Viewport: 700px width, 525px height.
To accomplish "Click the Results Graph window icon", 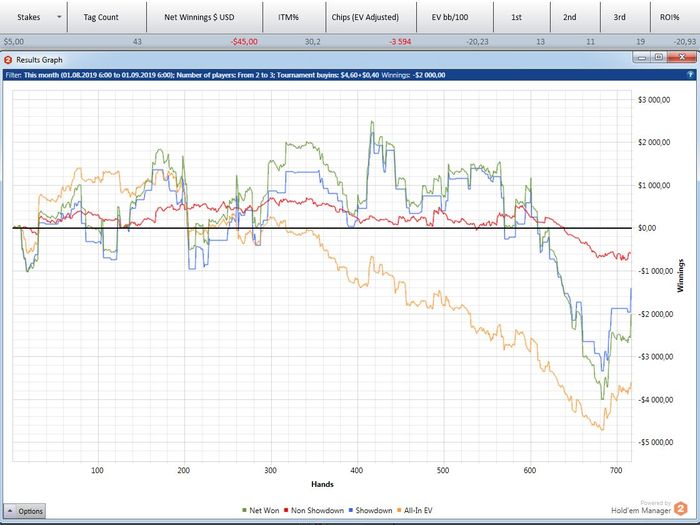I will click(8, 60).
